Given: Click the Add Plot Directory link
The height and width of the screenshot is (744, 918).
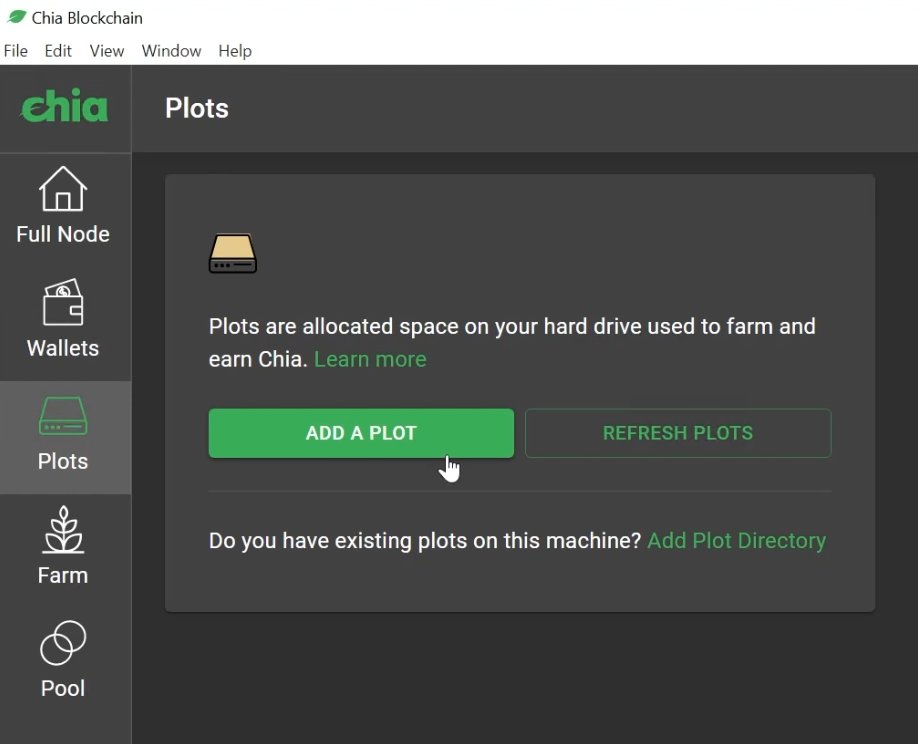Looking at the screenshot, I should point(737,541).
